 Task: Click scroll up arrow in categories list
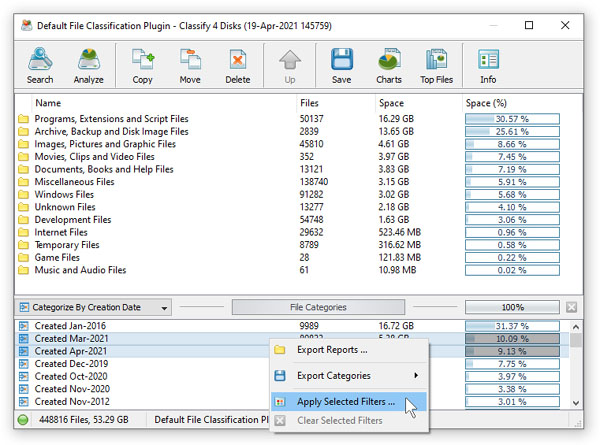576,327
